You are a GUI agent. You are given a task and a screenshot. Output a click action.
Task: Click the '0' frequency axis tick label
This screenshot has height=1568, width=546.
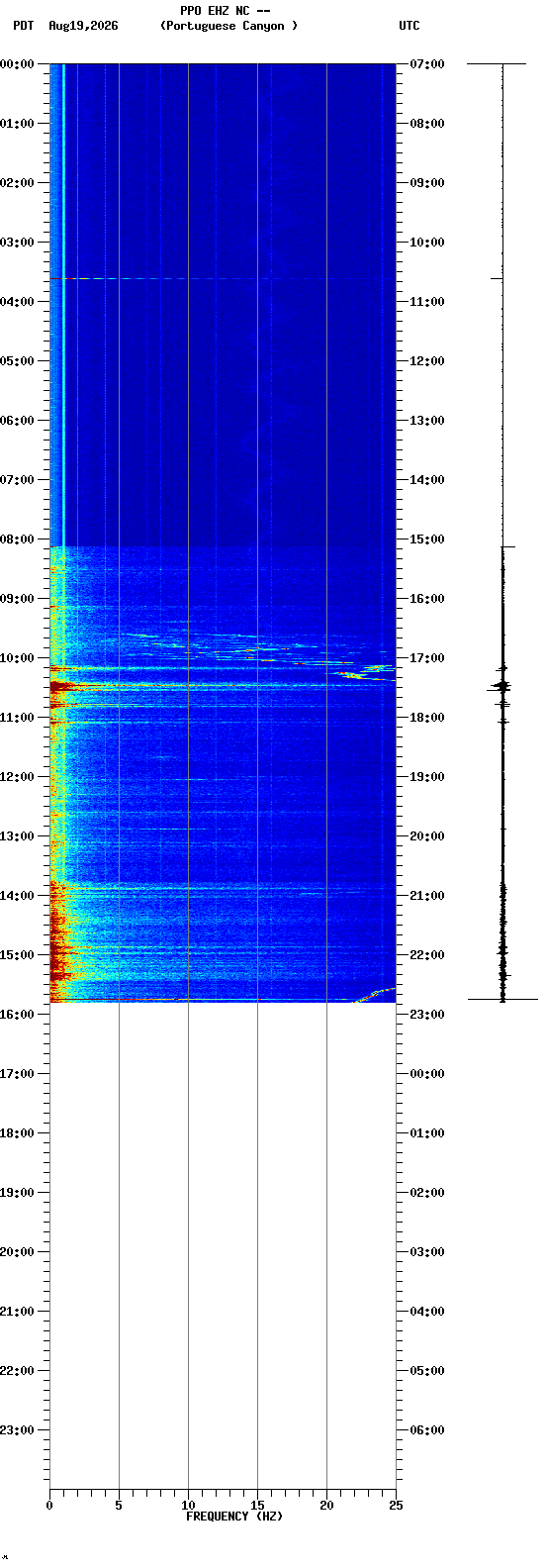click(49, 1506)
